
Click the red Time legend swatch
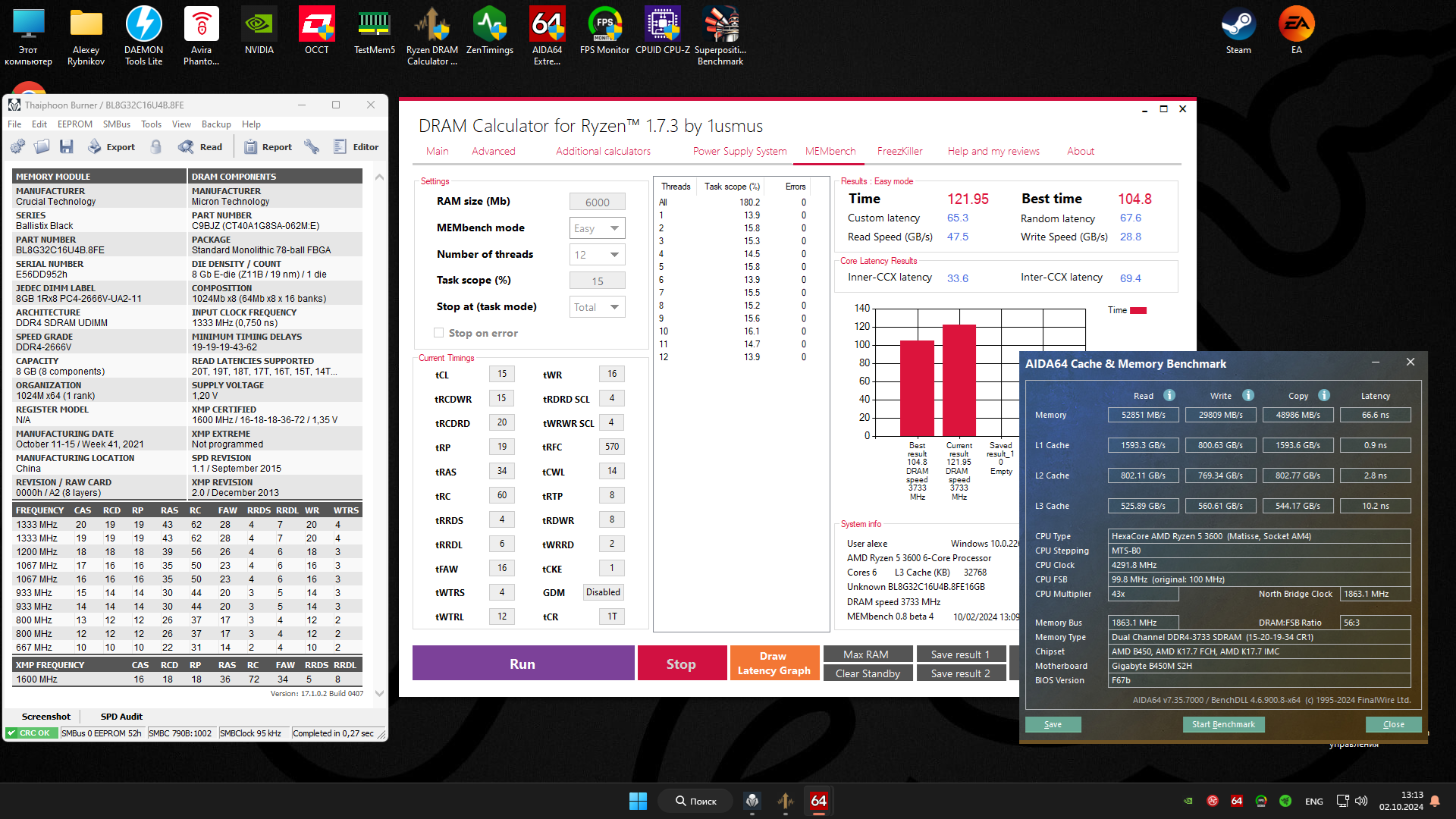point(1137,310)
